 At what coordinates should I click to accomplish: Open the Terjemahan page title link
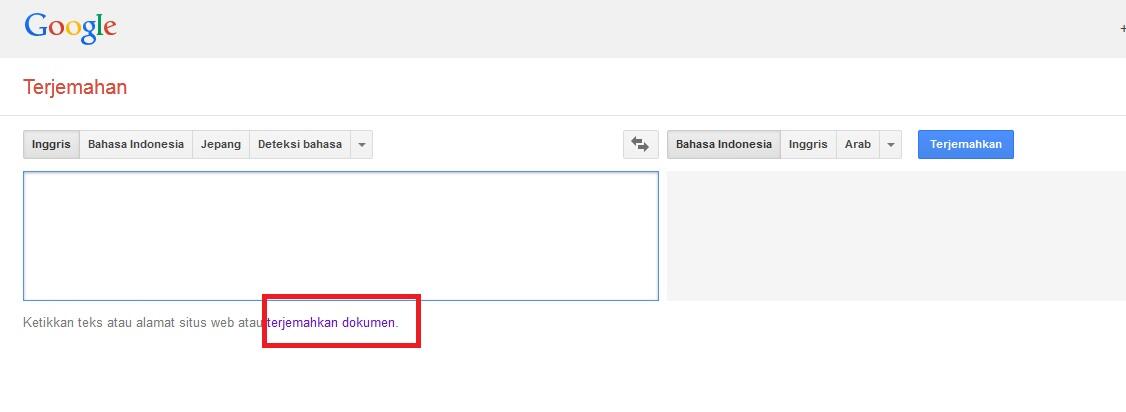tap(75, 87)
